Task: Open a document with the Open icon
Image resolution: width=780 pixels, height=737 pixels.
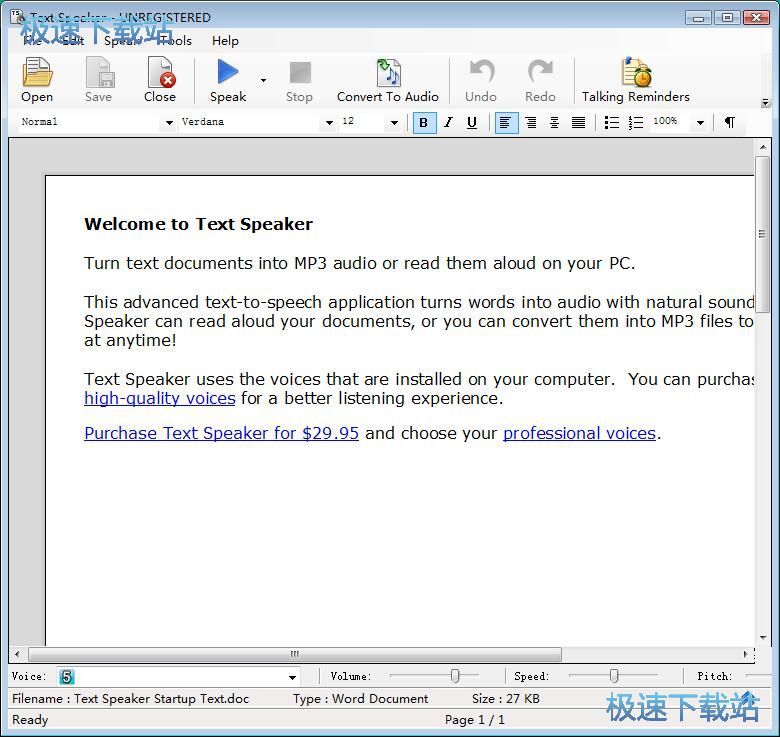Action: (37, 80)
